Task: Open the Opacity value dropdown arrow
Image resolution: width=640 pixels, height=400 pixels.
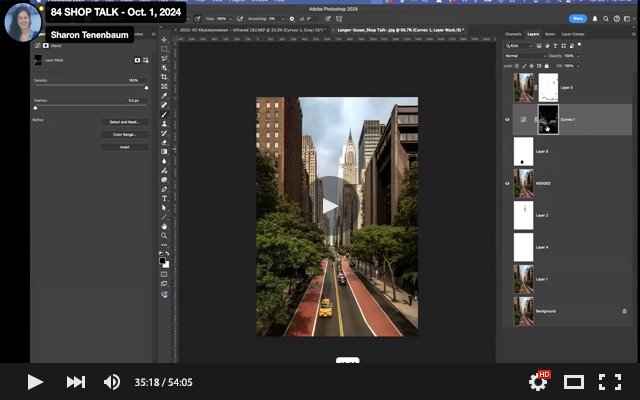Action: 578,56
